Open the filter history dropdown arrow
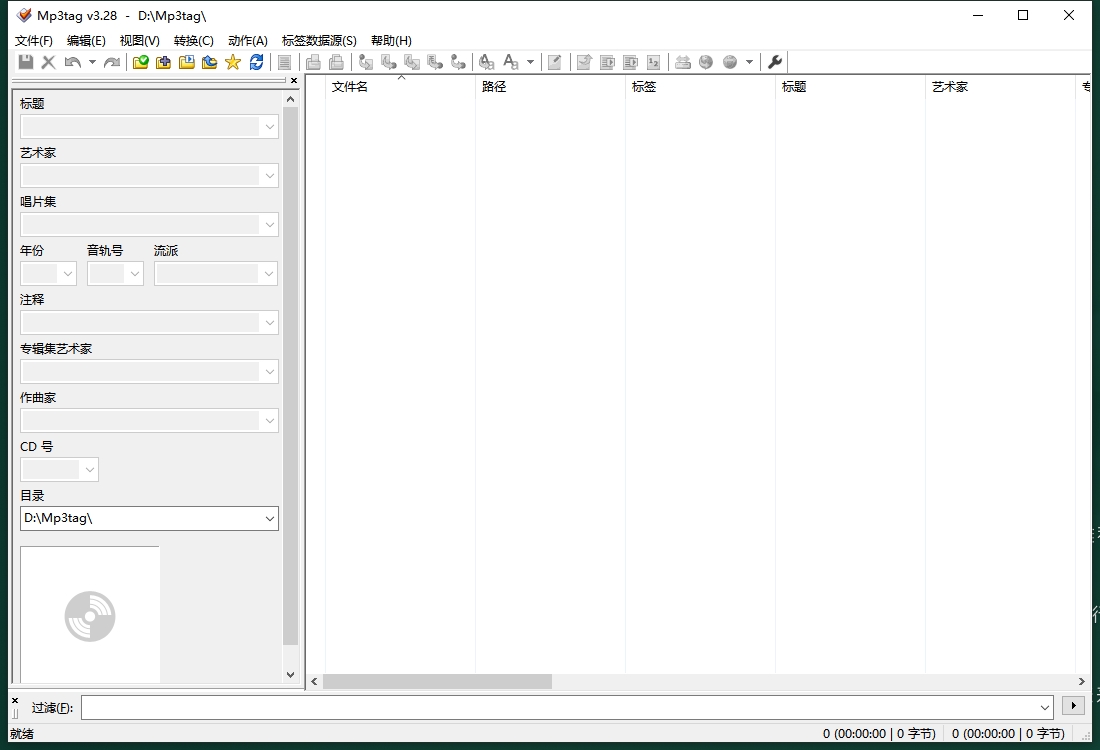 [x=1045, y=707]
